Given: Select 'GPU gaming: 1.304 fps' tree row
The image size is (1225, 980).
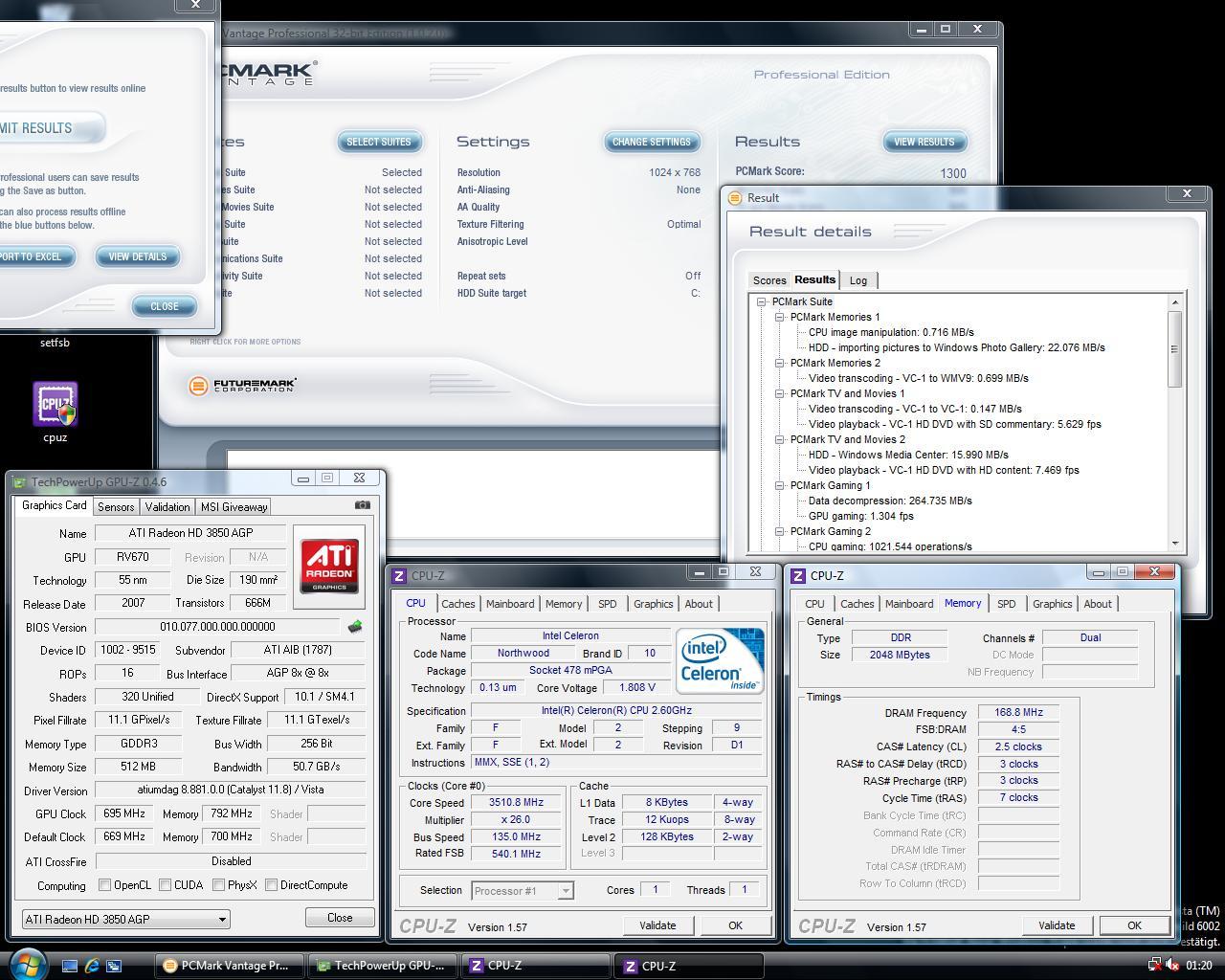Looking at the screenshot, I should click(x=860, y=516).
